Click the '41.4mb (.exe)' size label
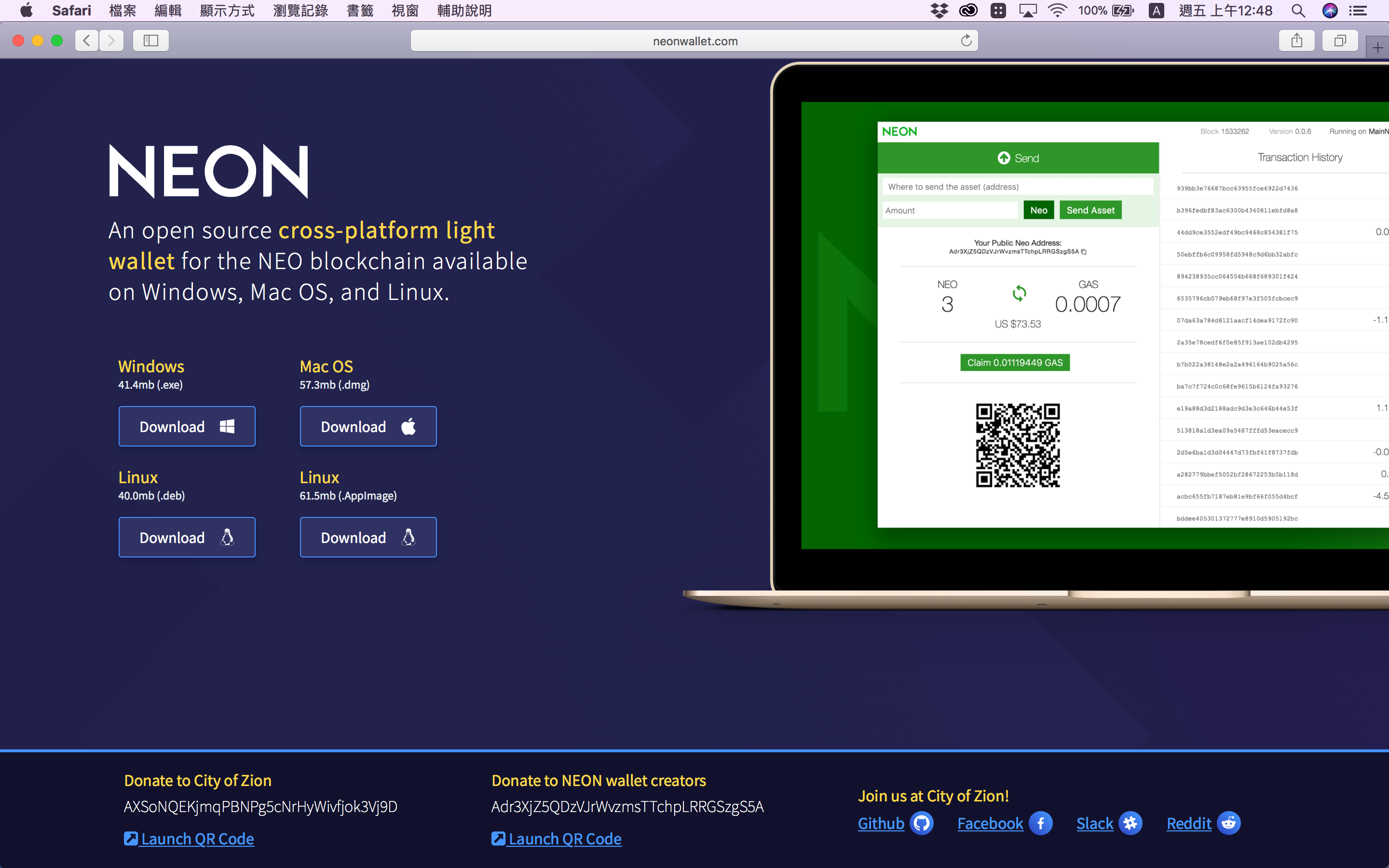Viewport: 1389px width, 868px height. [150, 385]
